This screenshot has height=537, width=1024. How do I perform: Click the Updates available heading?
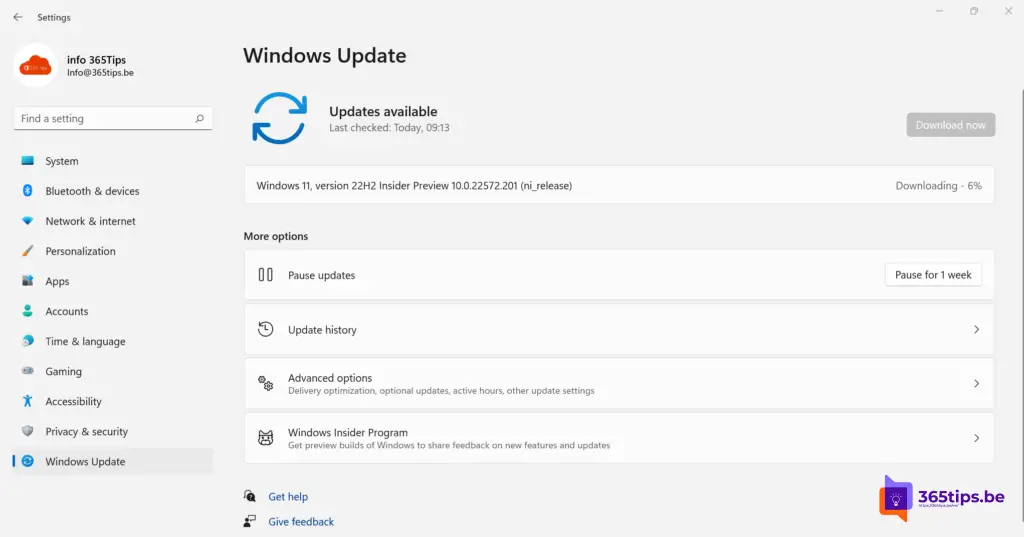click(383, 111)
